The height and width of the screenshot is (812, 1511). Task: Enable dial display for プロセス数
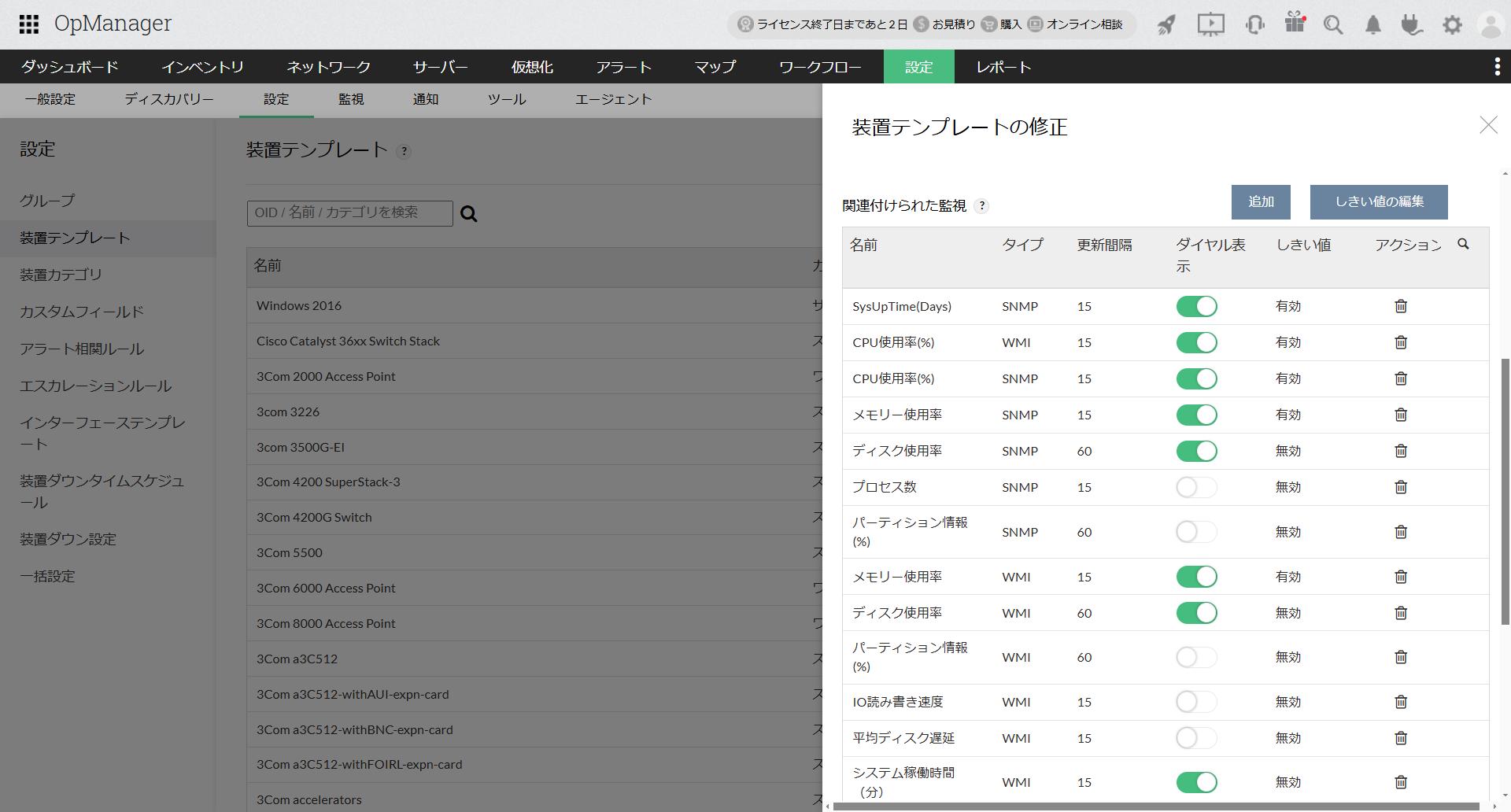tap(1196, 487)
